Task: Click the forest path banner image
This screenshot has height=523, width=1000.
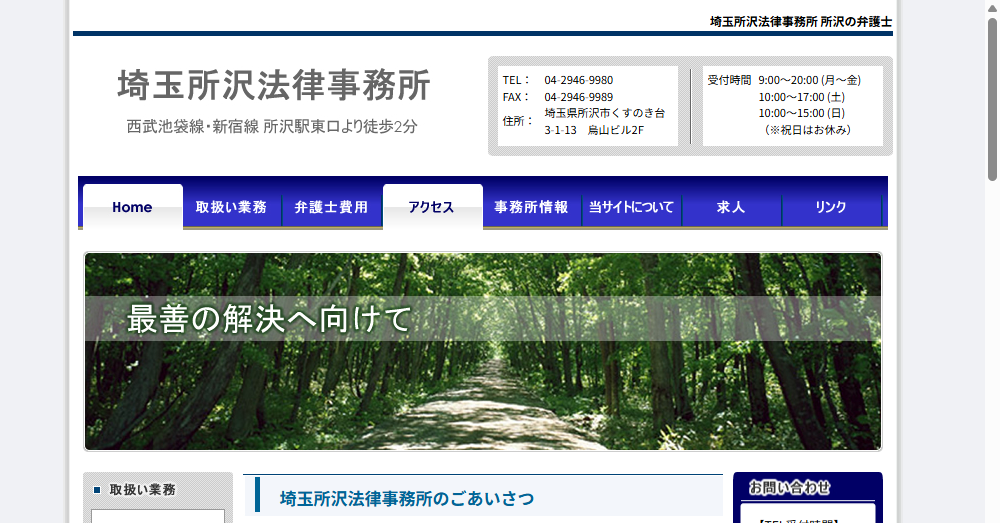Action: tap(483, 400)
